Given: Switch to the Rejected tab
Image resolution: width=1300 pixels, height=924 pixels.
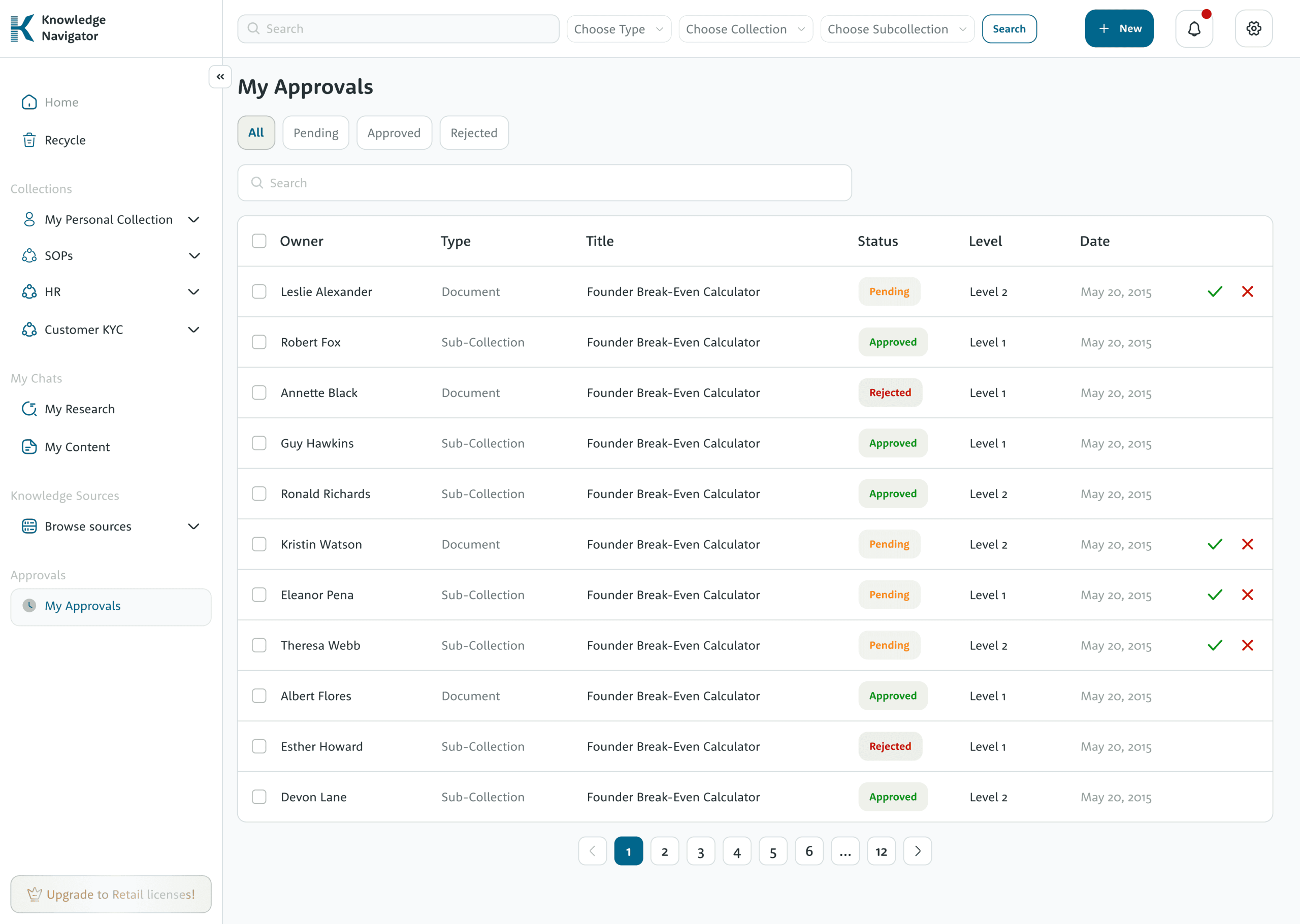Looking at the screenshot, I should tap(473, 133).
